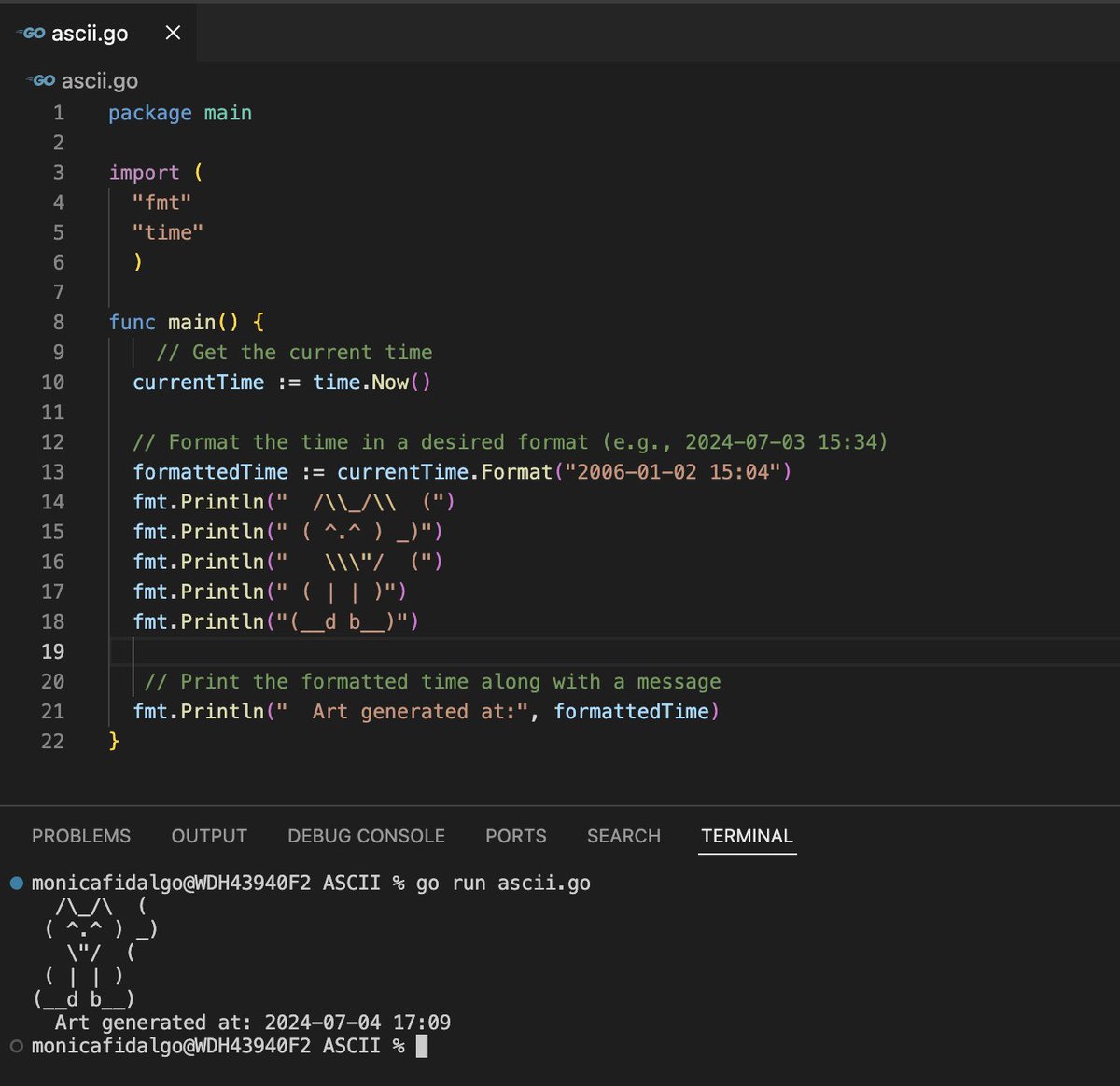Click line number 21 in the gutter

tap(52, 711)
